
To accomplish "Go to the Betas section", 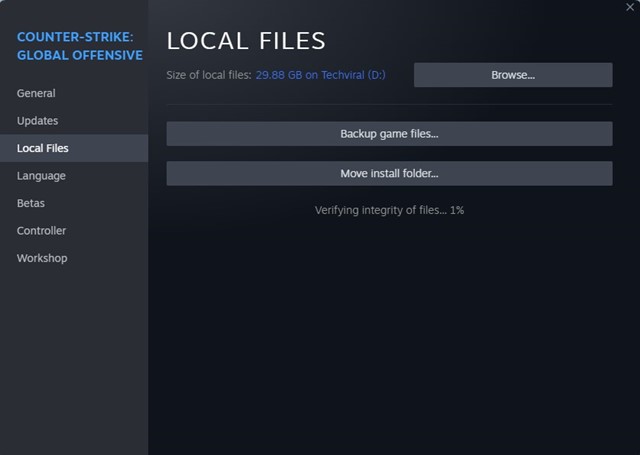I will click(x=31, y=203).
